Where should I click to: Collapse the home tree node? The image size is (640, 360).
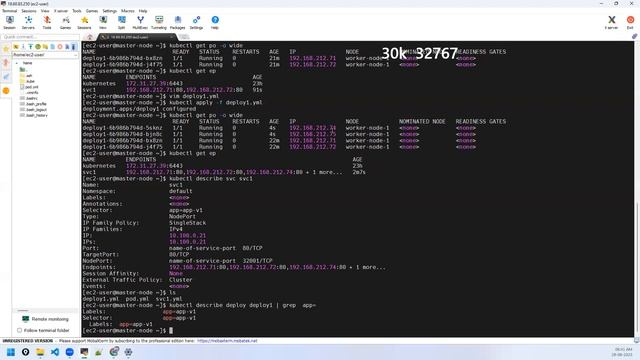tap(17, 63)
